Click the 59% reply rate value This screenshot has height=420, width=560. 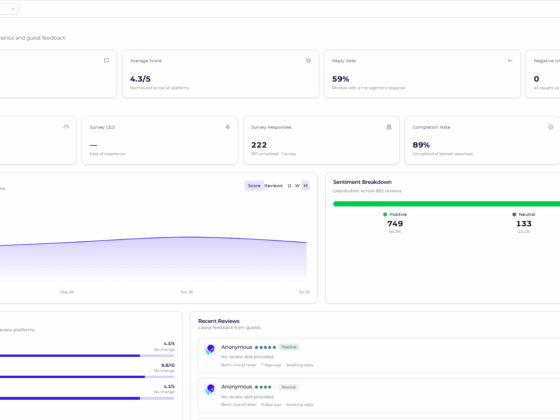(340, 79)
